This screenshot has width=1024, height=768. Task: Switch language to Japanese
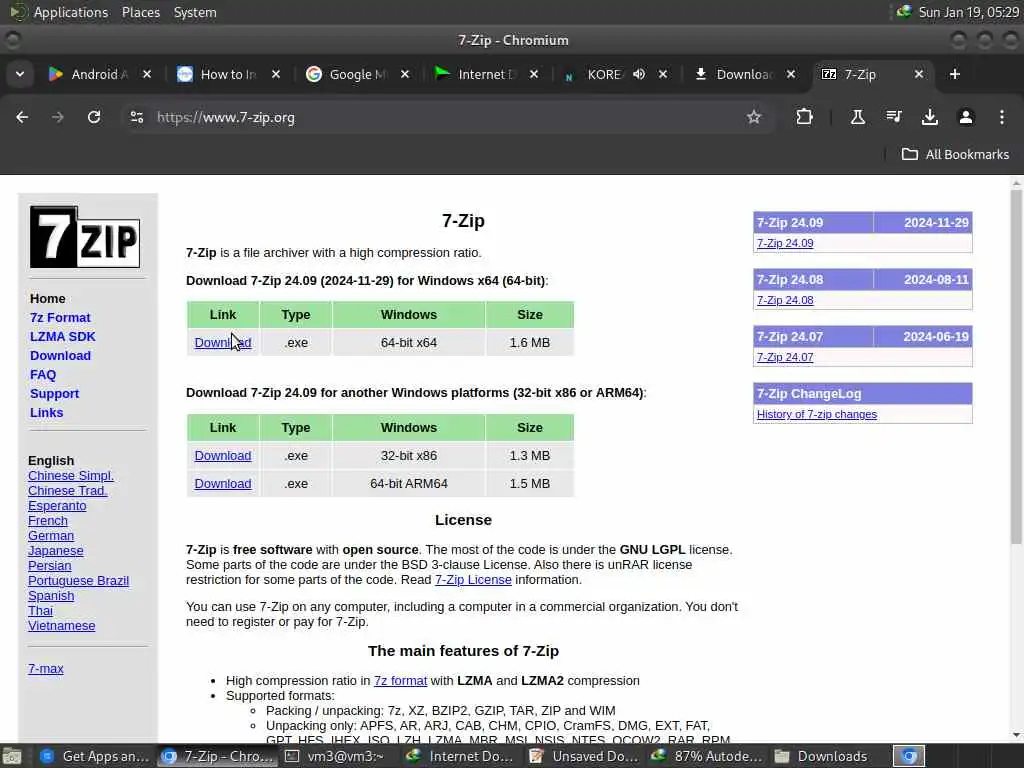point(56,551)
